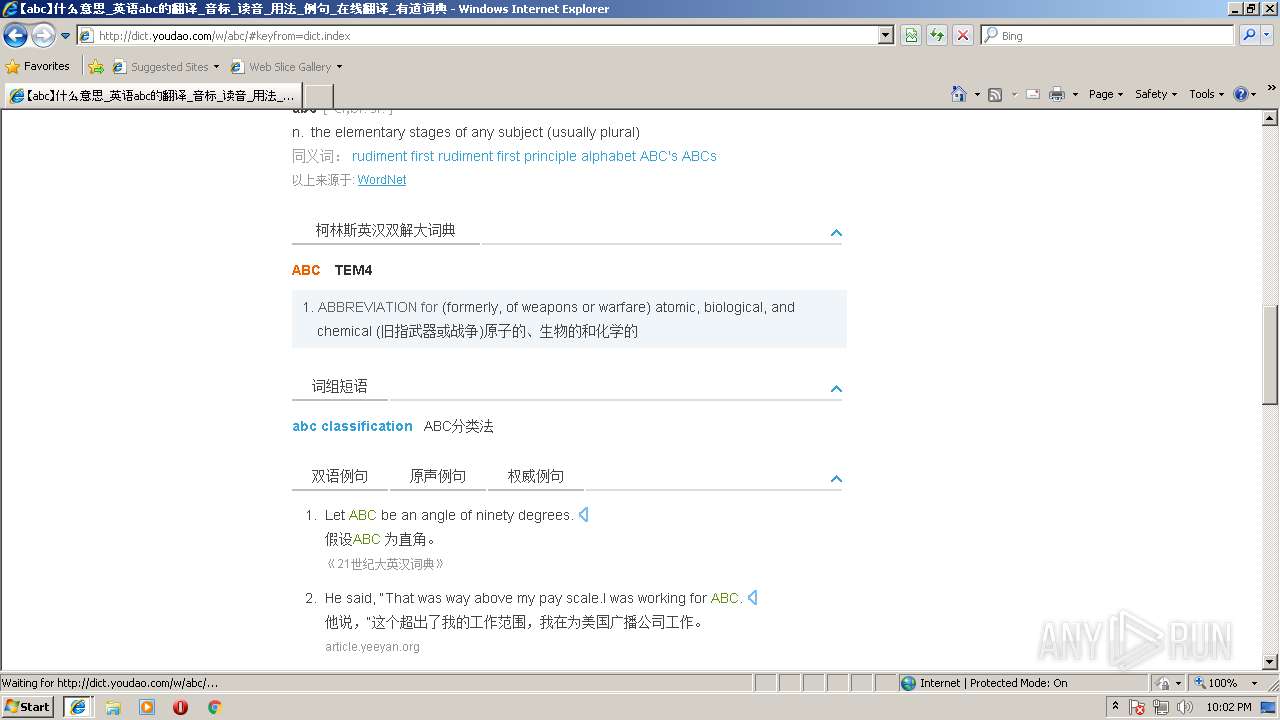Open the Page menu
The width and height of the screenshot is (1280, 720).
pyautogui.click(x=1105, y=94)
